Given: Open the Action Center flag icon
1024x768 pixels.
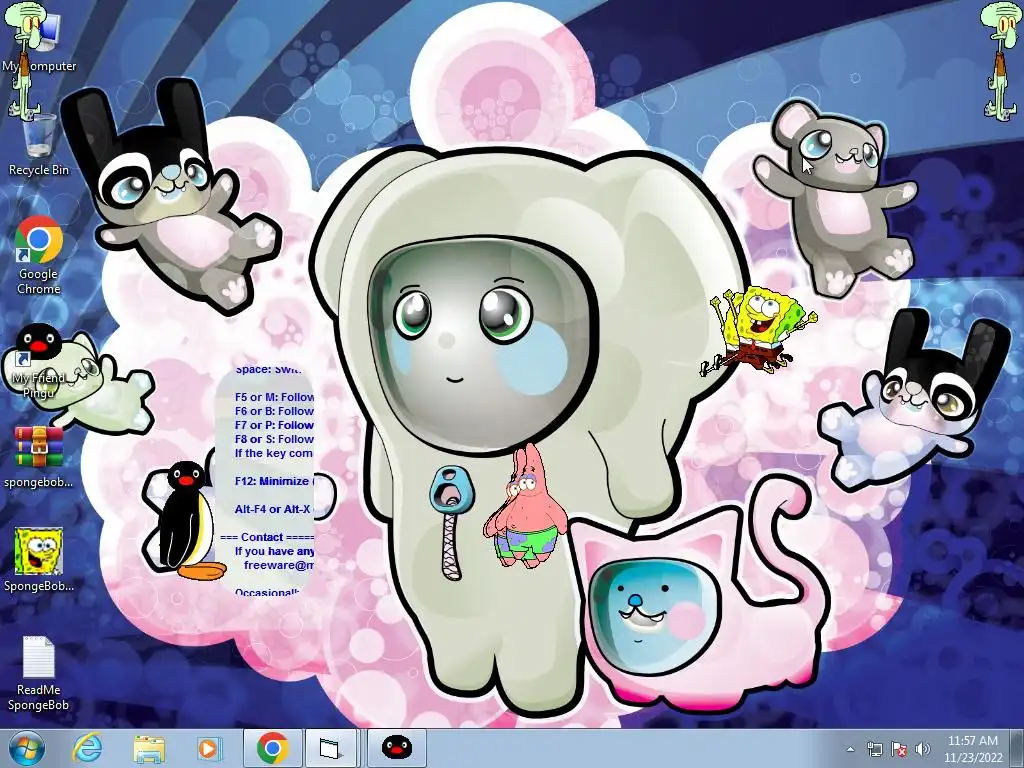Looking at the screenshot, I should click(899, 749).
